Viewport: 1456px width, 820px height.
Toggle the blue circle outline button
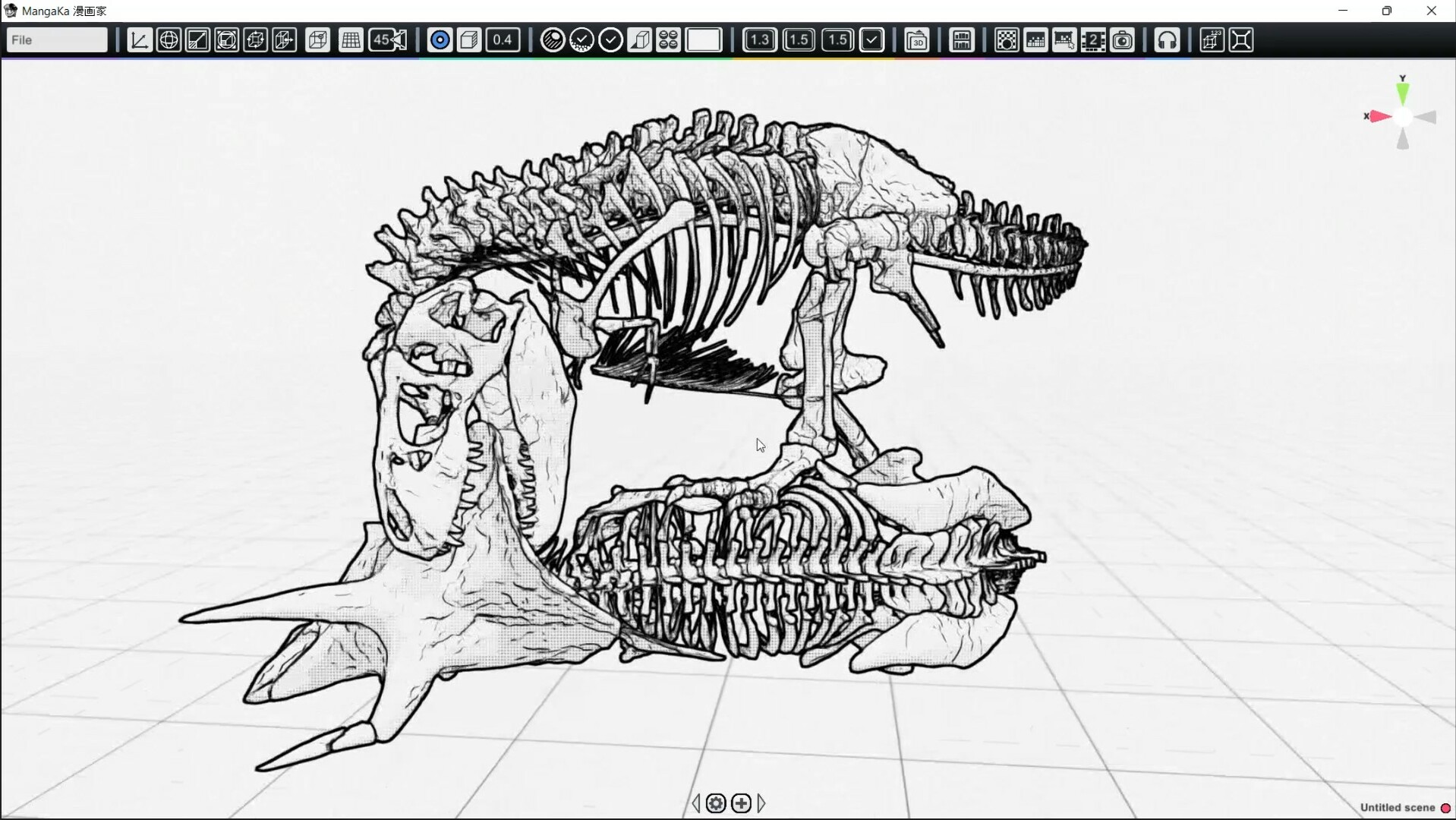pyautogui.click(x=440, y=40)
